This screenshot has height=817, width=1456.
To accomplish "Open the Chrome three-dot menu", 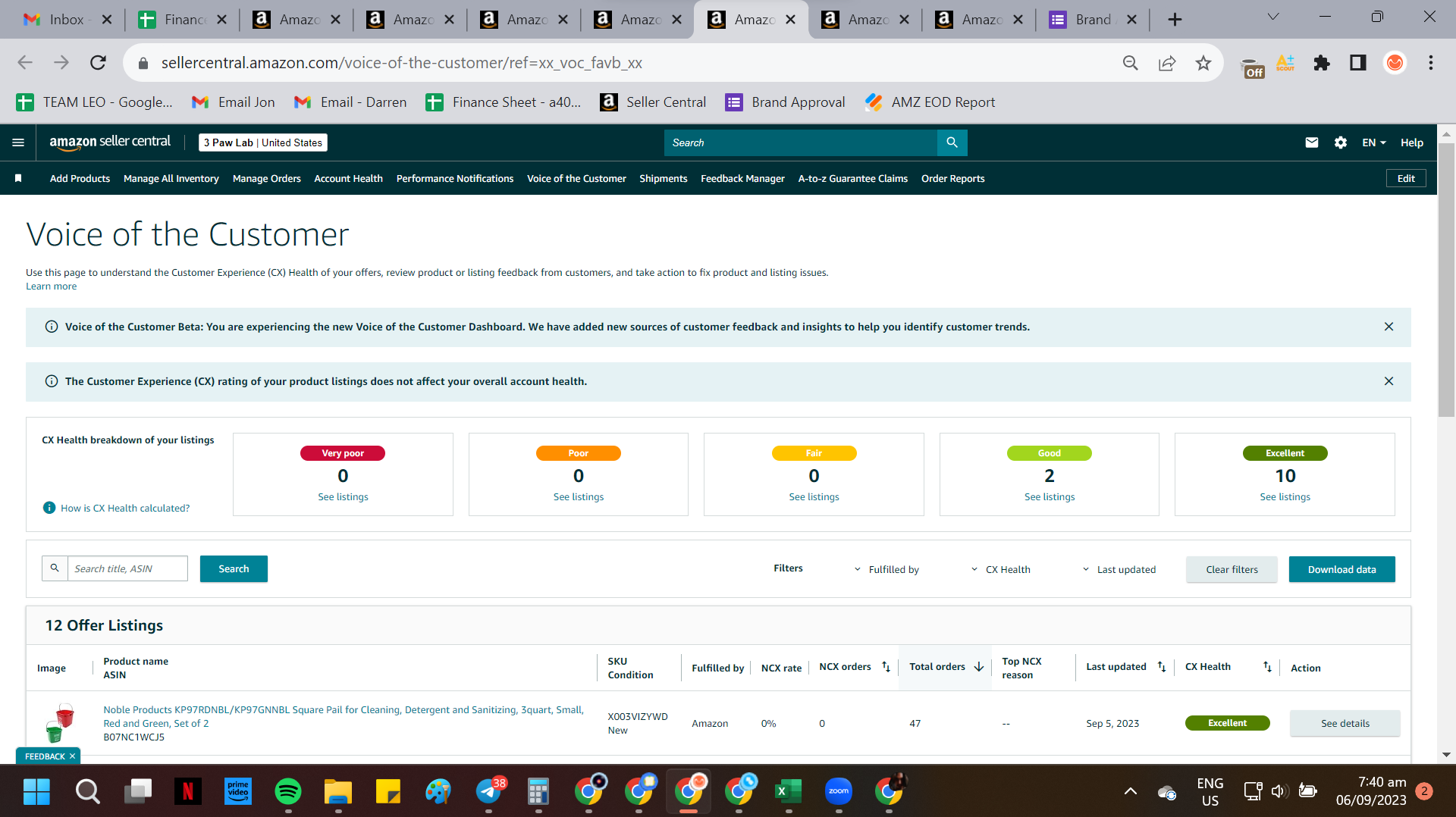I will click(1431, 63).
